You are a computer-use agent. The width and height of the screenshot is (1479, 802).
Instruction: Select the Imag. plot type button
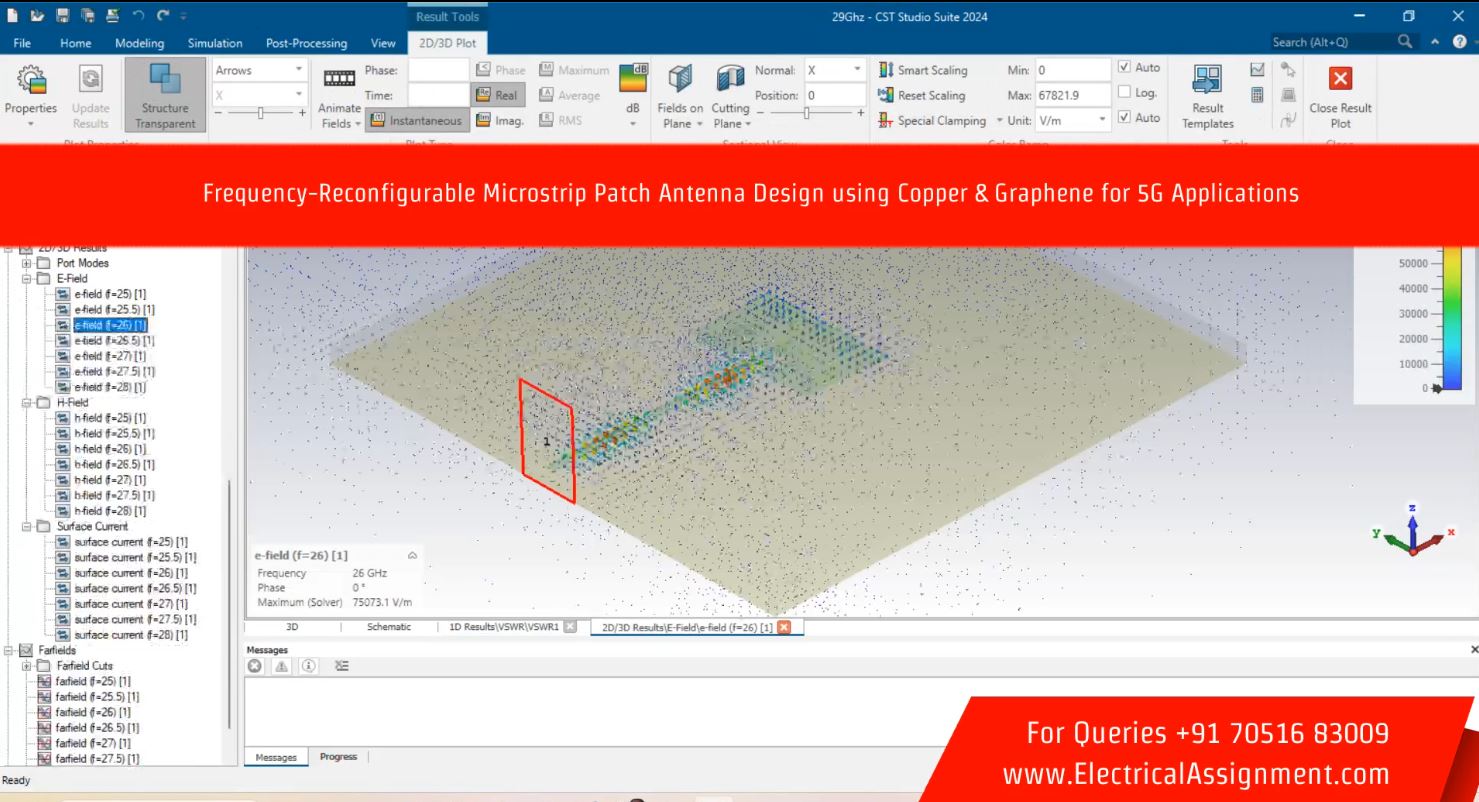pyautogui.click(x=500, y=121)
